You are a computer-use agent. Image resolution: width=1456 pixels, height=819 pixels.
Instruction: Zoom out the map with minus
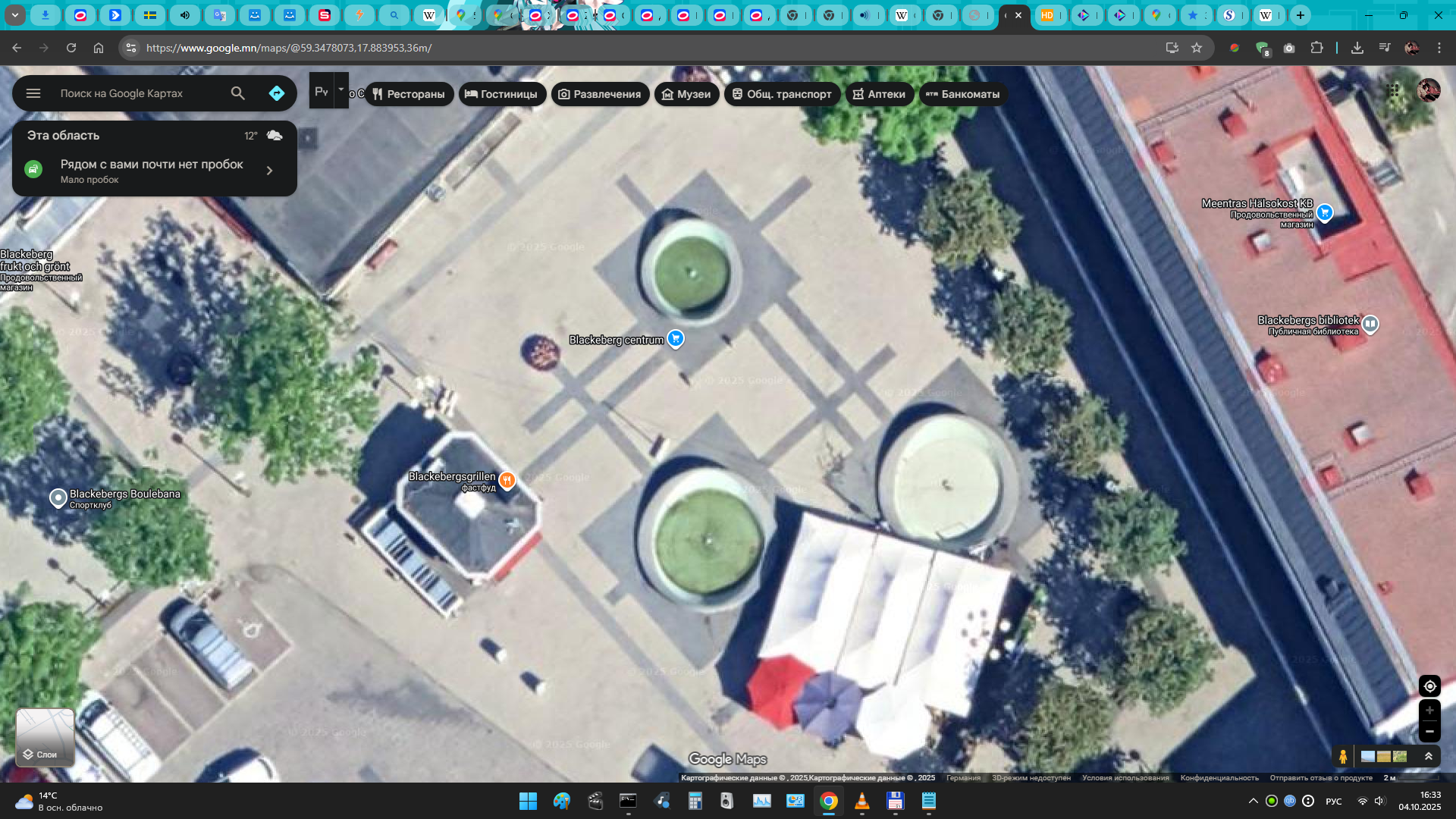pyautogui.click(x=1429, y=732)
